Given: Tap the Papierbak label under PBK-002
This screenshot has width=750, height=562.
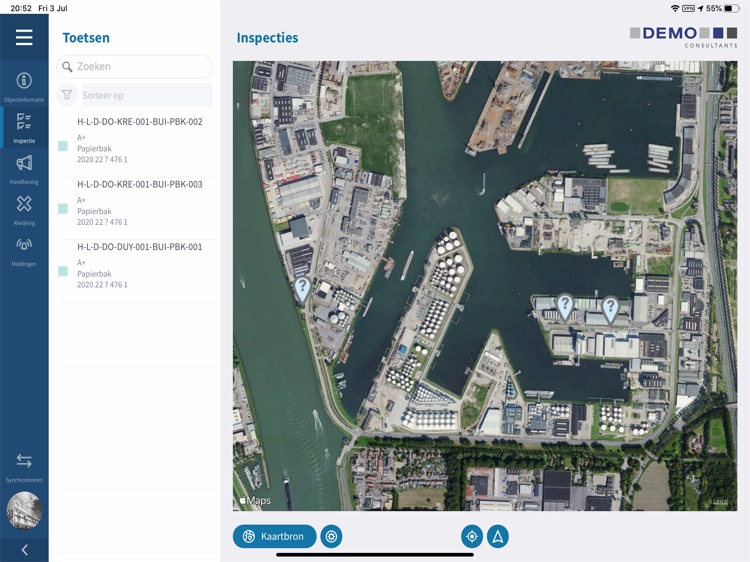Looking at the screenshot, I should (x=94, y=149).
